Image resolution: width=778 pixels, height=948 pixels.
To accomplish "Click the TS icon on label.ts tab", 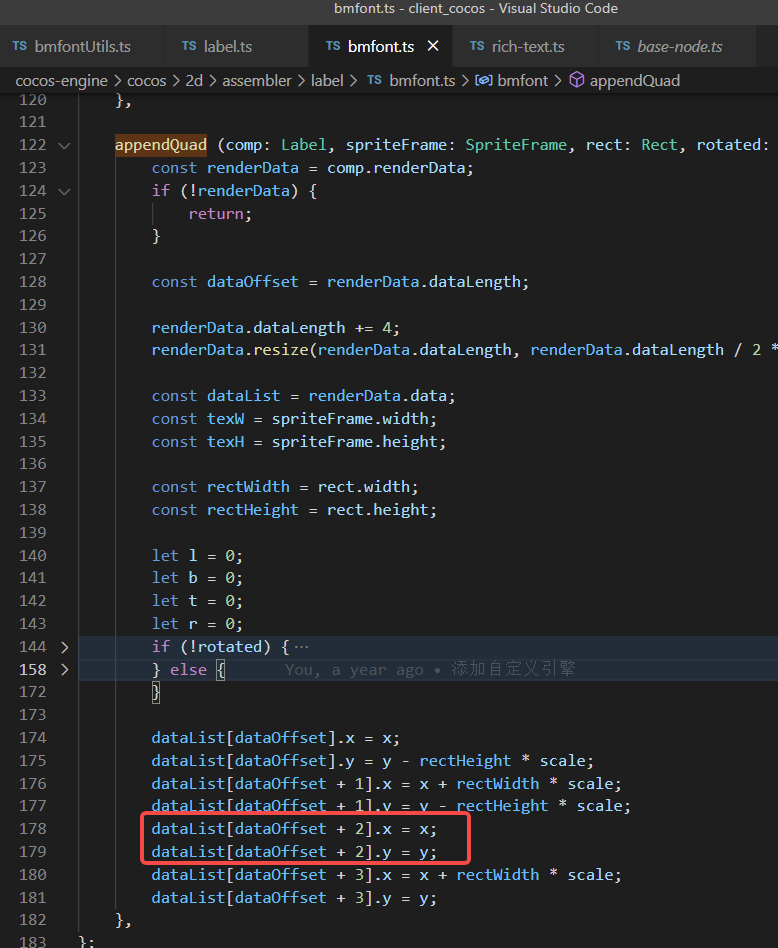I will pos(189,46).
